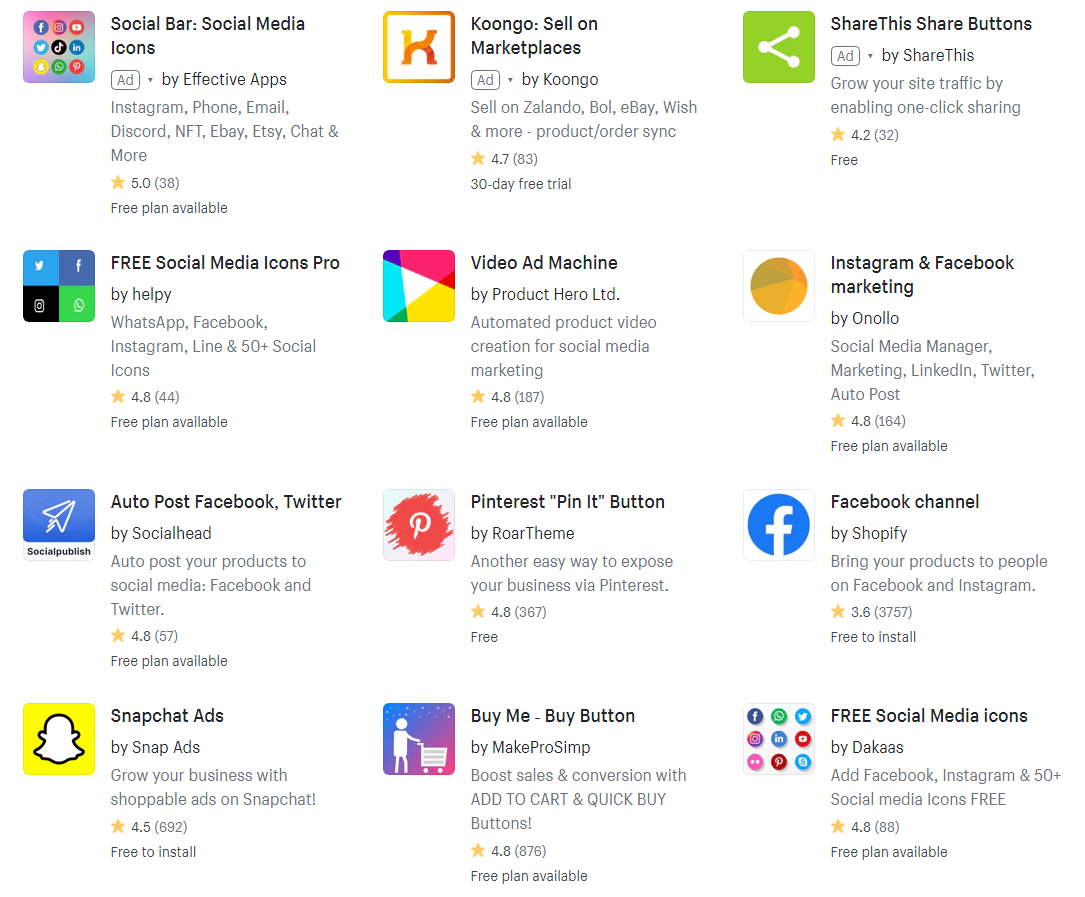
Task: Click the Buy Me shopping cart icon
Action: [x=419, y=739]
